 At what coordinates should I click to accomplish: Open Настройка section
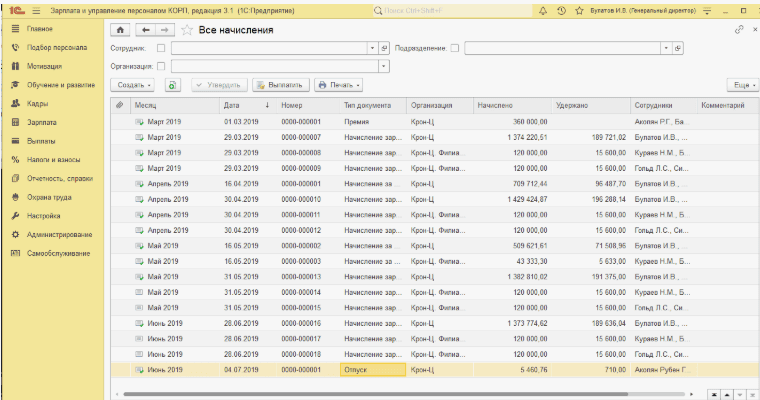tap(52, 216)
